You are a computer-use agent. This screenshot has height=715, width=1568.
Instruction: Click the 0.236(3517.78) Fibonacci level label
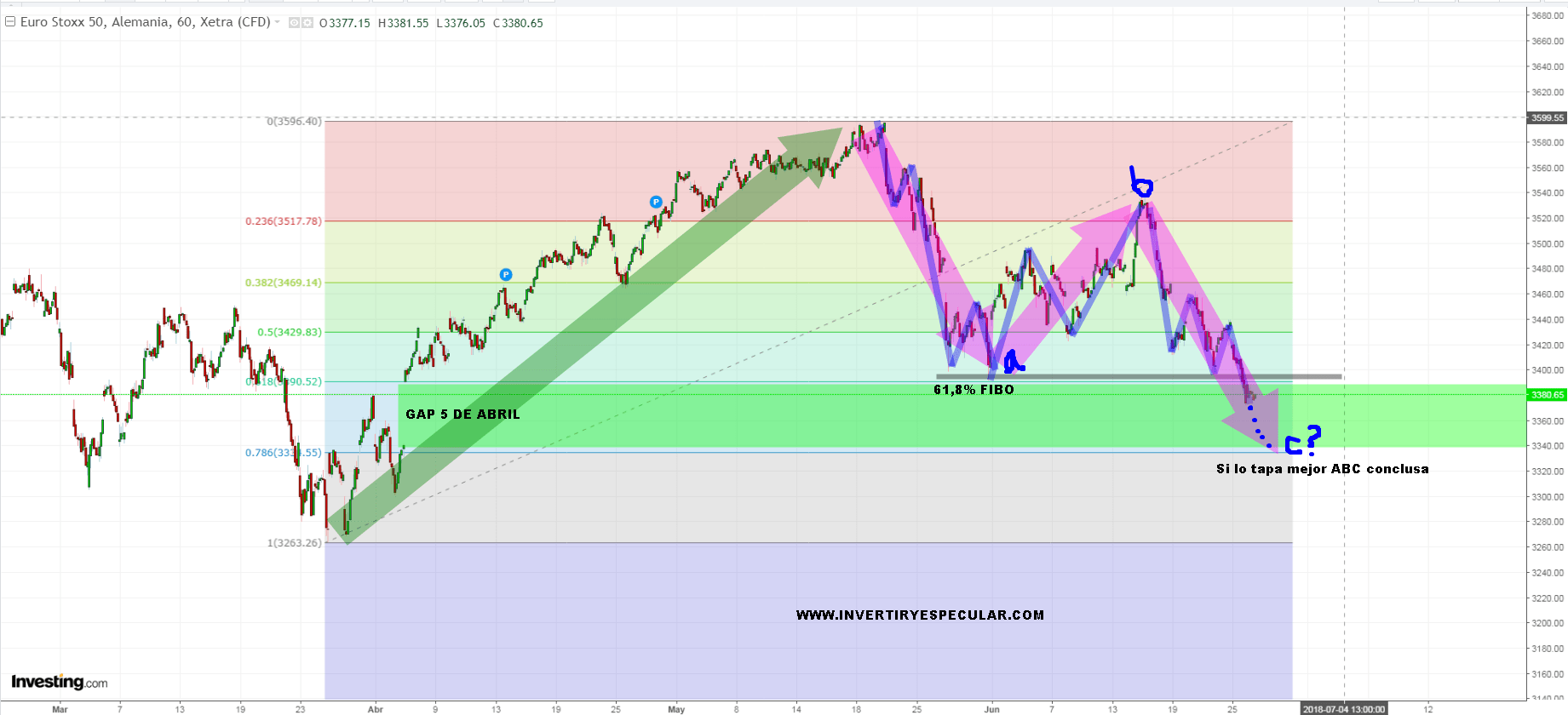[x=284, y=221]
